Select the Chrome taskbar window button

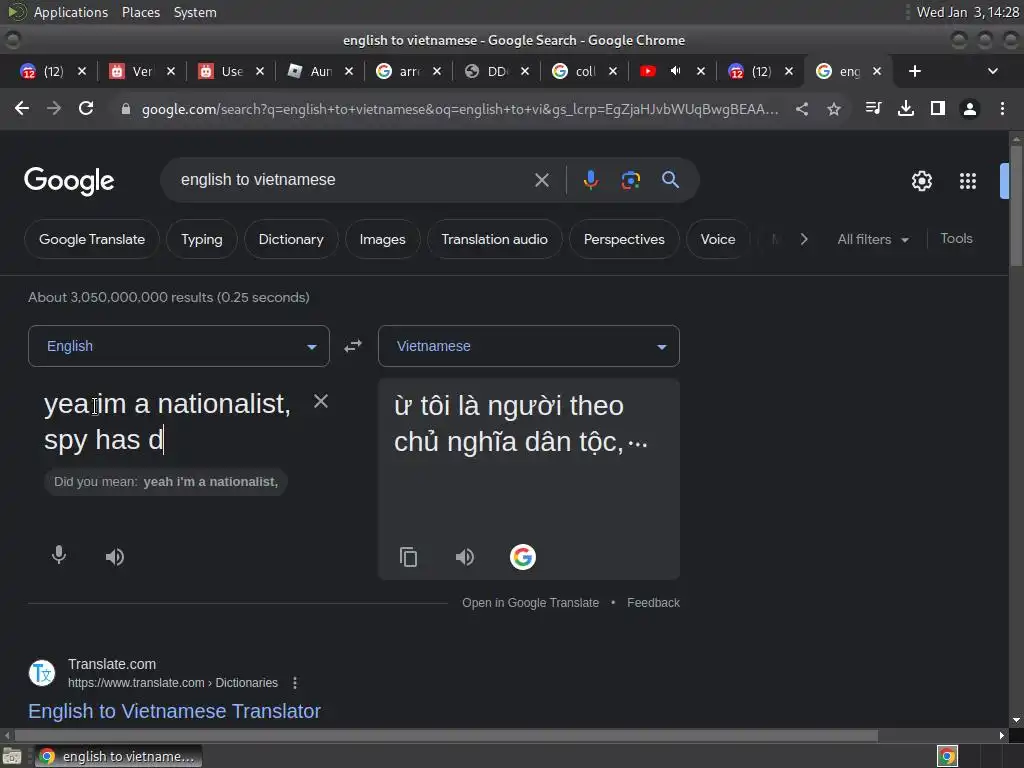click(118, 756)
